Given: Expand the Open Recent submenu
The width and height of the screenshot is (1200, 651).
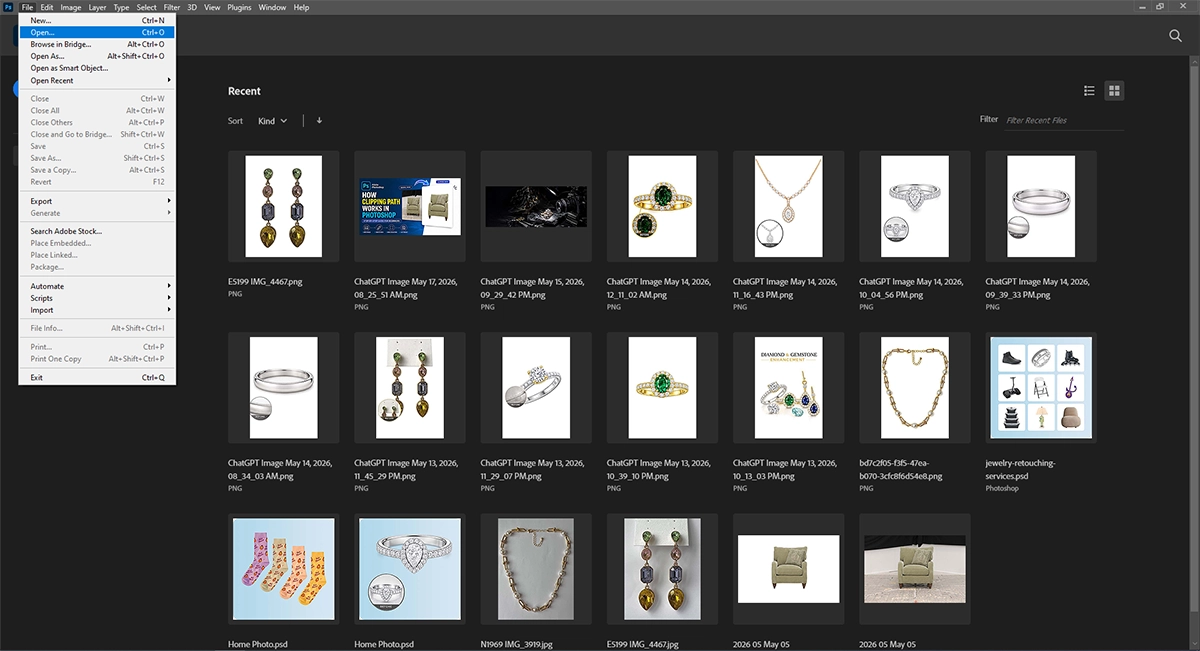Looking at the screenshot, I should 97,81.
